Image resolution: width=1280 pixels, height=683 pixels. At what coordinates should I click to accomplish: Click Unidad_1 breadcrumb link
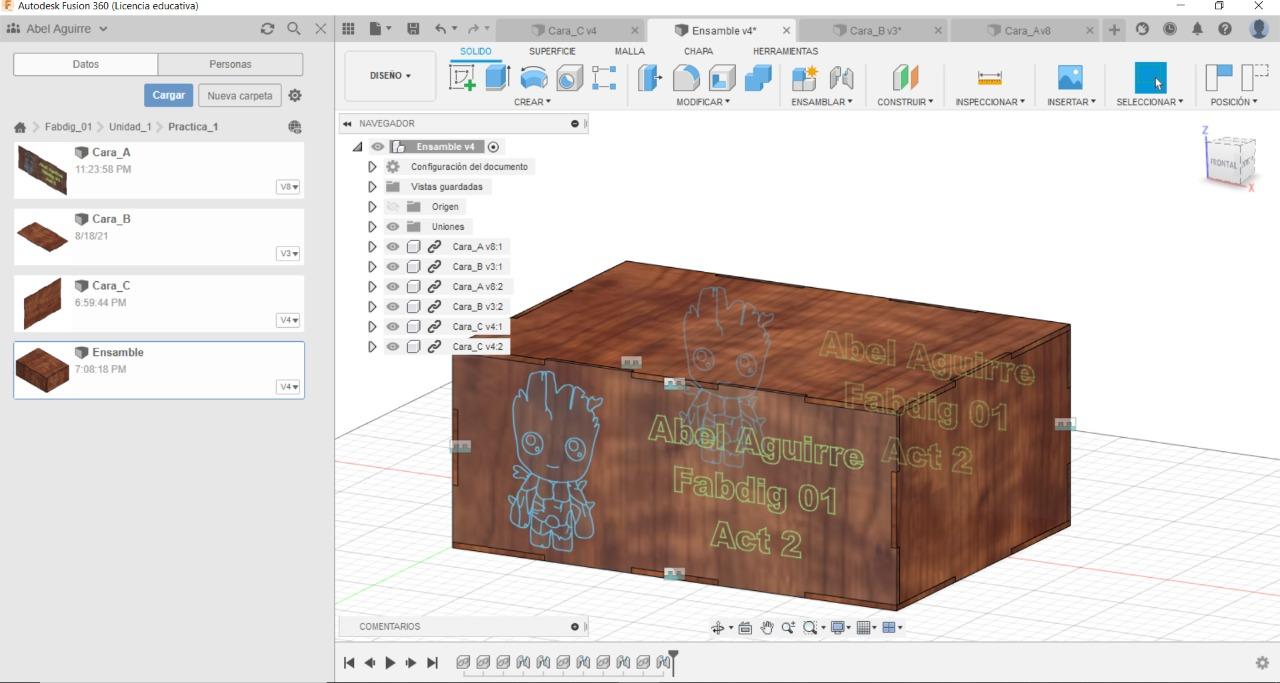click(x=130, y=127)
